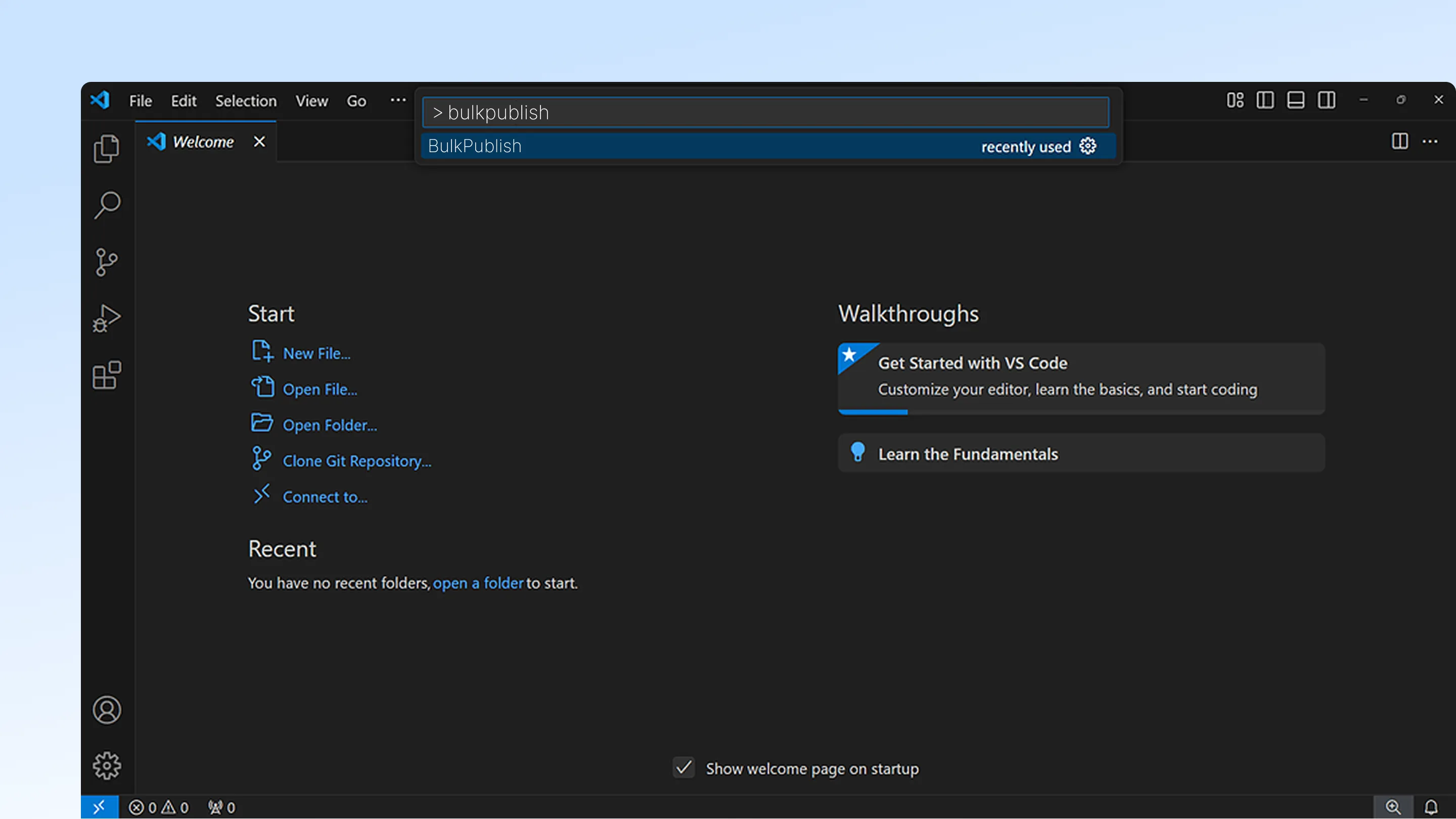Configure keybinding gear for BulkPublish command
The width and height of the screenshot is (1456, 819).
[x=1087, y=146]
